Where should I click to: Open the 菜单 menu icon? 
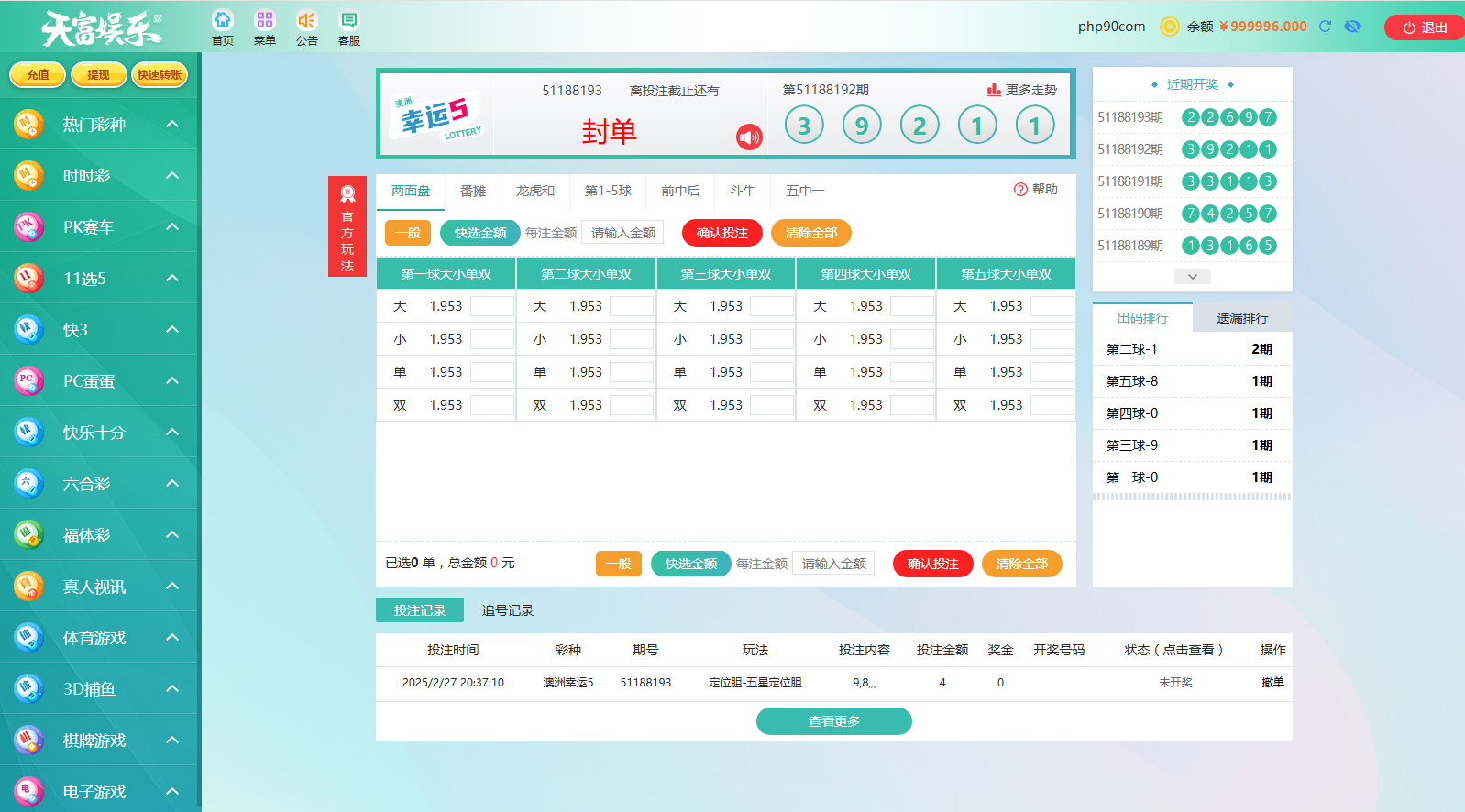pyautogui.click(x=265, y=20)
